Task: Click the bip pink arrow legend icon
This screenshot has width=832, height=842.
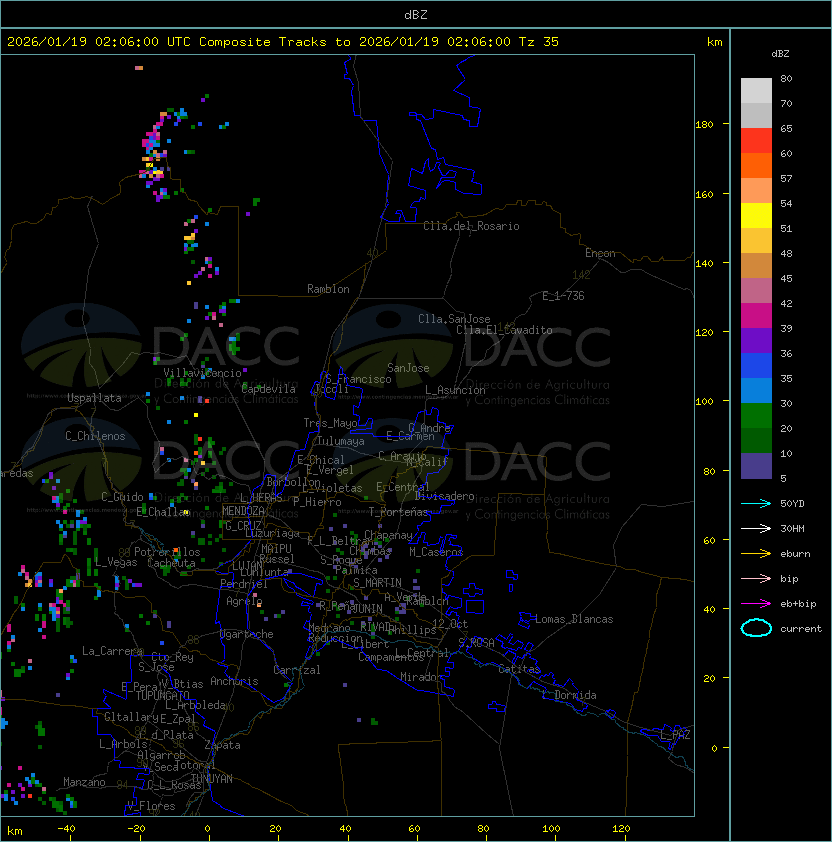Action: tap(756, 578)
